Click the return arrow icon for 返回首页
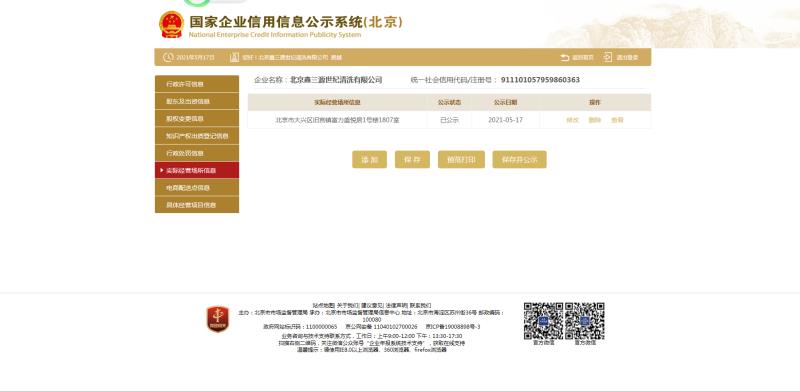Viewport: 800px width, 392px height. [565, 58]
